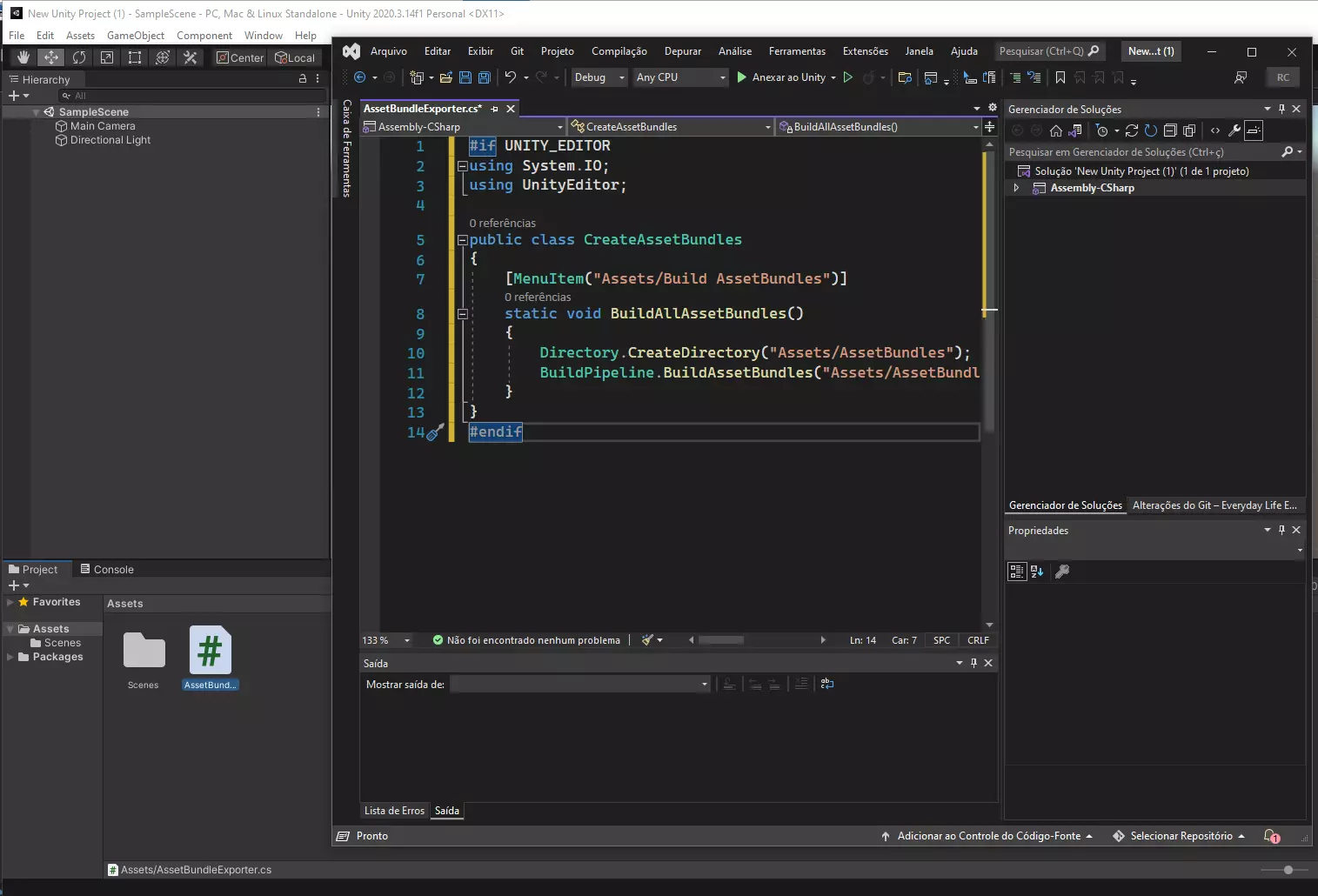Click the Undo arrow icon
Viewport: 1318px width, 896px height.
511,77
